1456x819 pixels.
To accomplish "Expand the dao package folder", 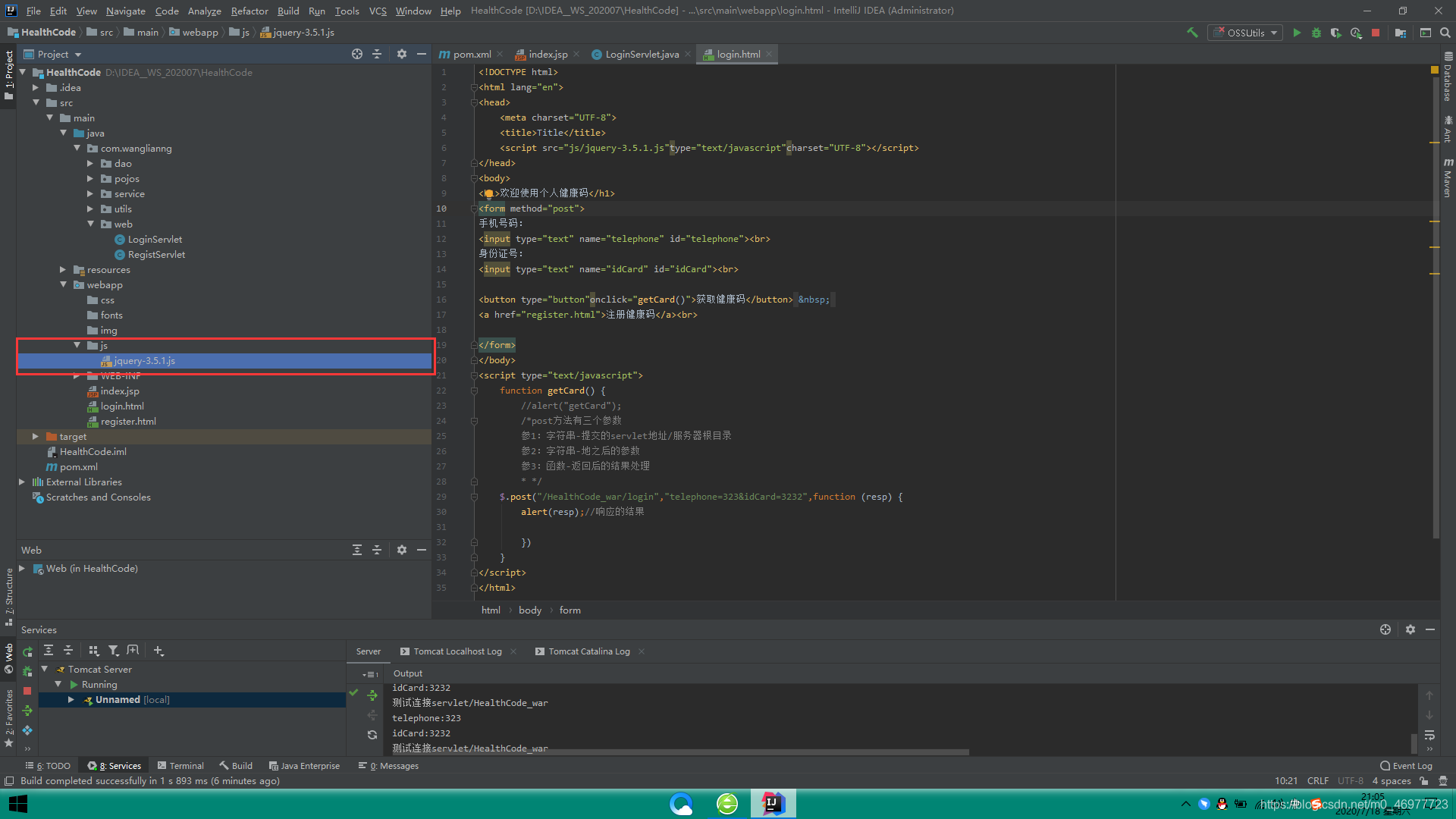I will point(90,163).
